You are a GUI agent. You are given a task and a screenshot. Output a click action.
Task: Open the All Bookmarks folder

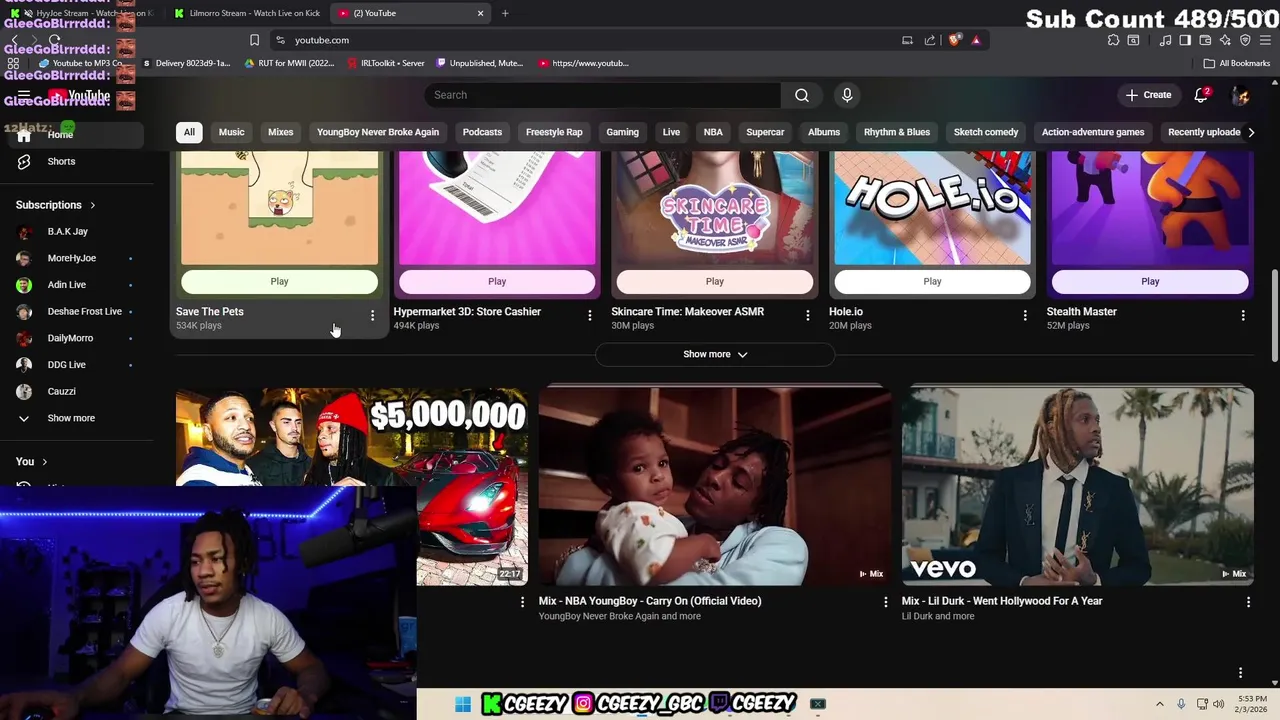(x=1237, y=63)
